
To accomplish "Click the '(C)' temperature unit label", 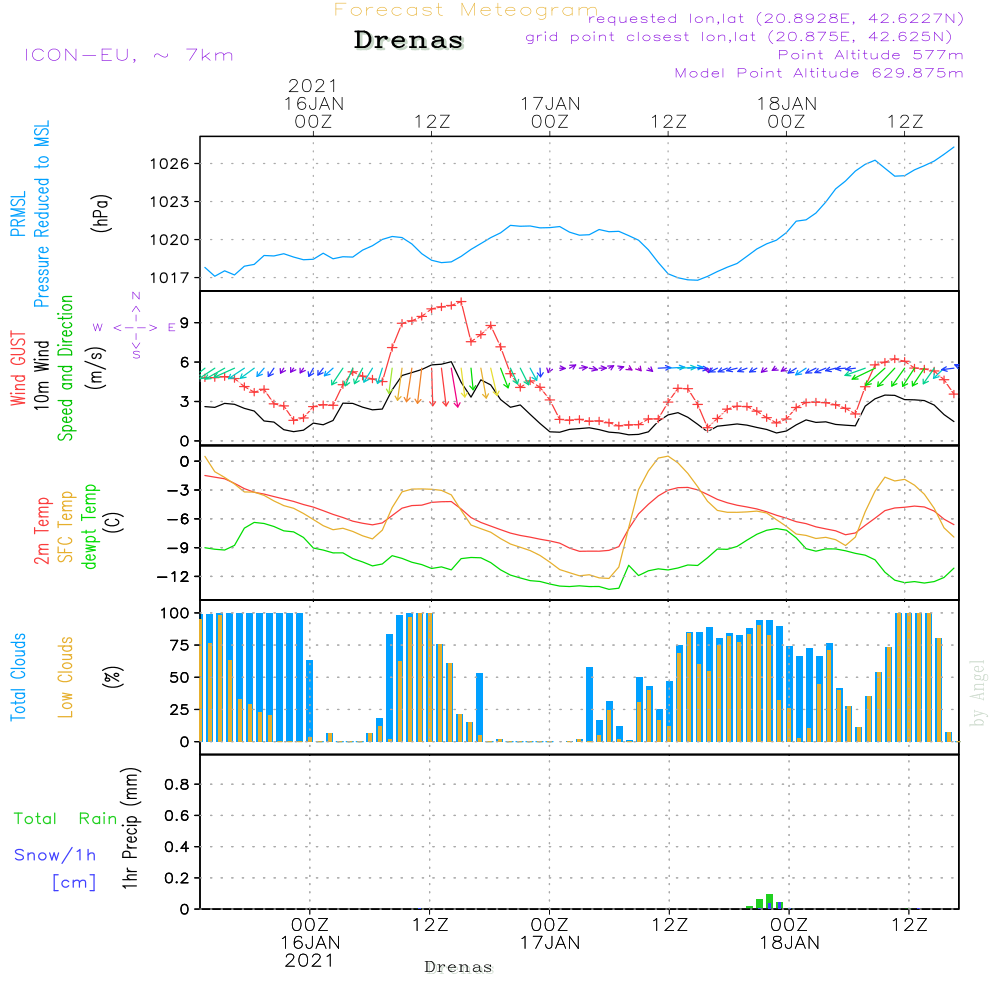I will (x=114, y=523).
